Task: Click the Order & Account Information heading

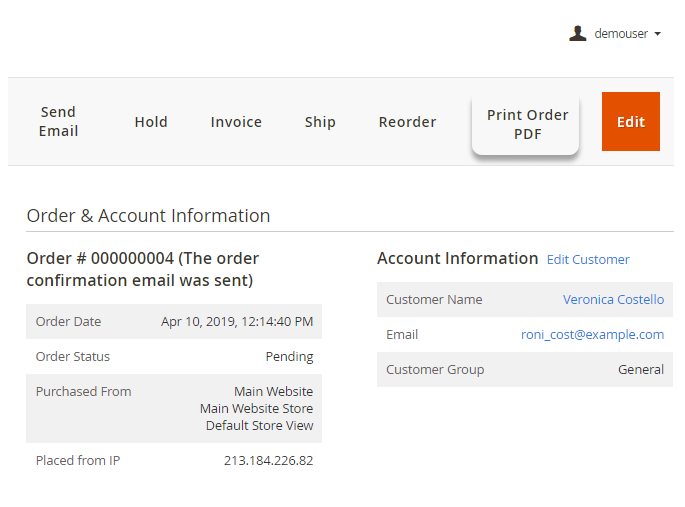Action: click(148, 216)
